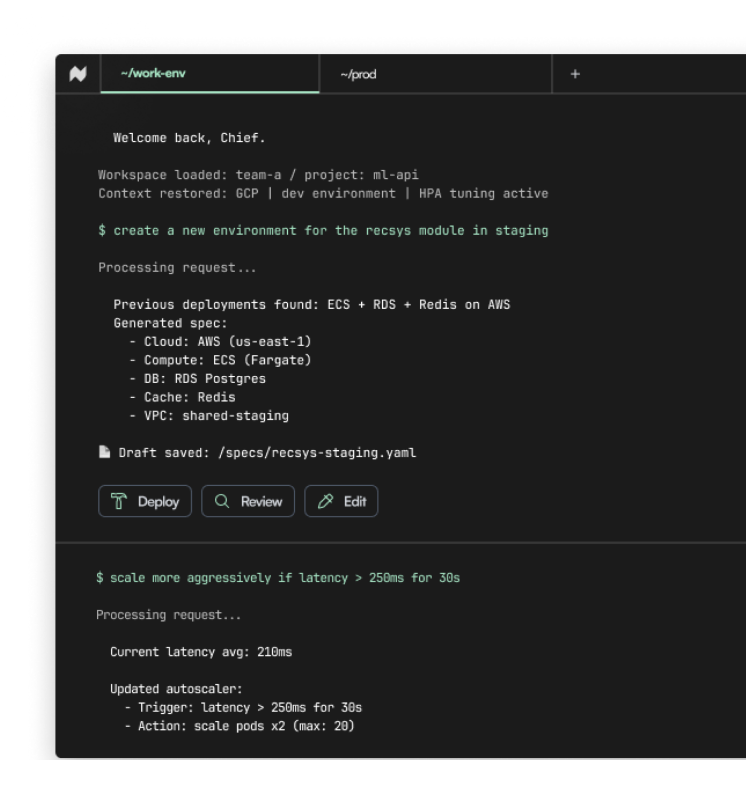The height and width of the screenshot is (811, 746).
Task: Select the pen icon on the Edit button
Action: [x=327, y=501]
